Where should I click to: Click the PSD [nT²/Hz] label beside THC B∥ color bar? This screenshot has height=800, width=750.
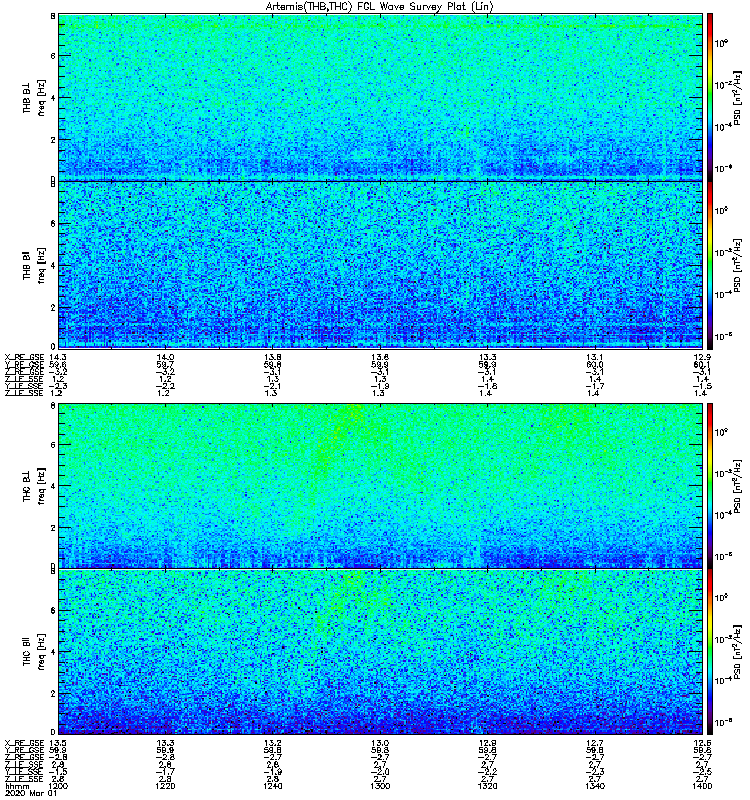click(x=737, y=652)
